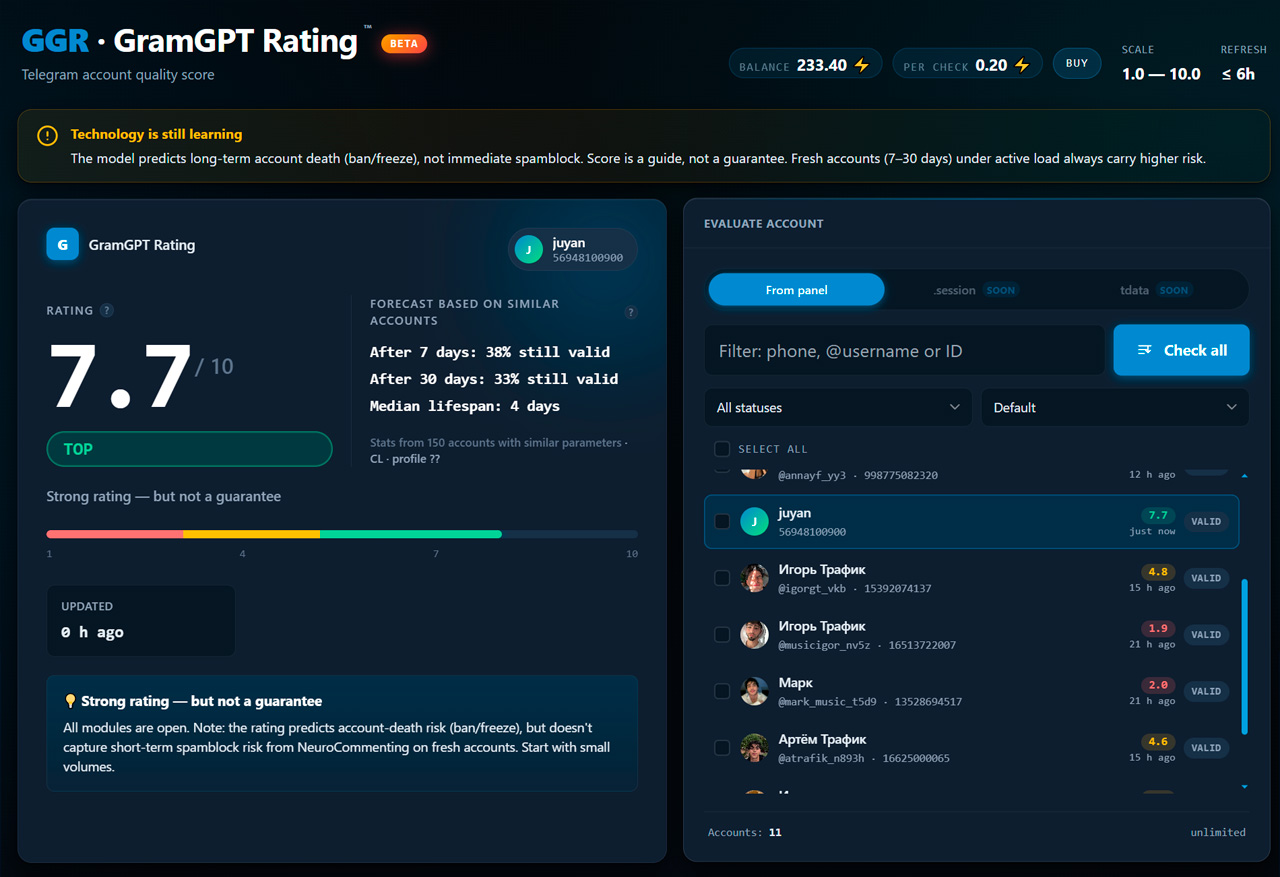Click the sort icon on Check all
This screenshot has width=1280, height=877.
point(1145,350)
